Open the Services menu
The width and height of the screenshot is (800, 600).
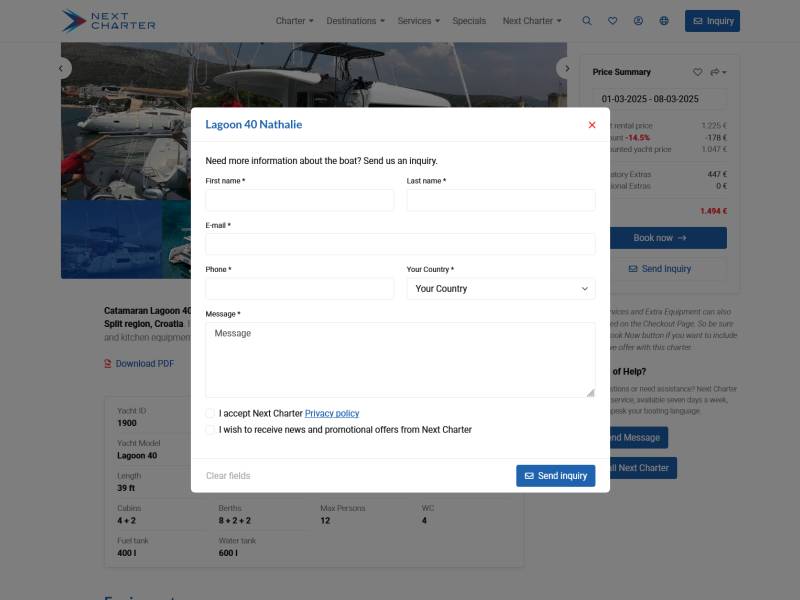418,21
